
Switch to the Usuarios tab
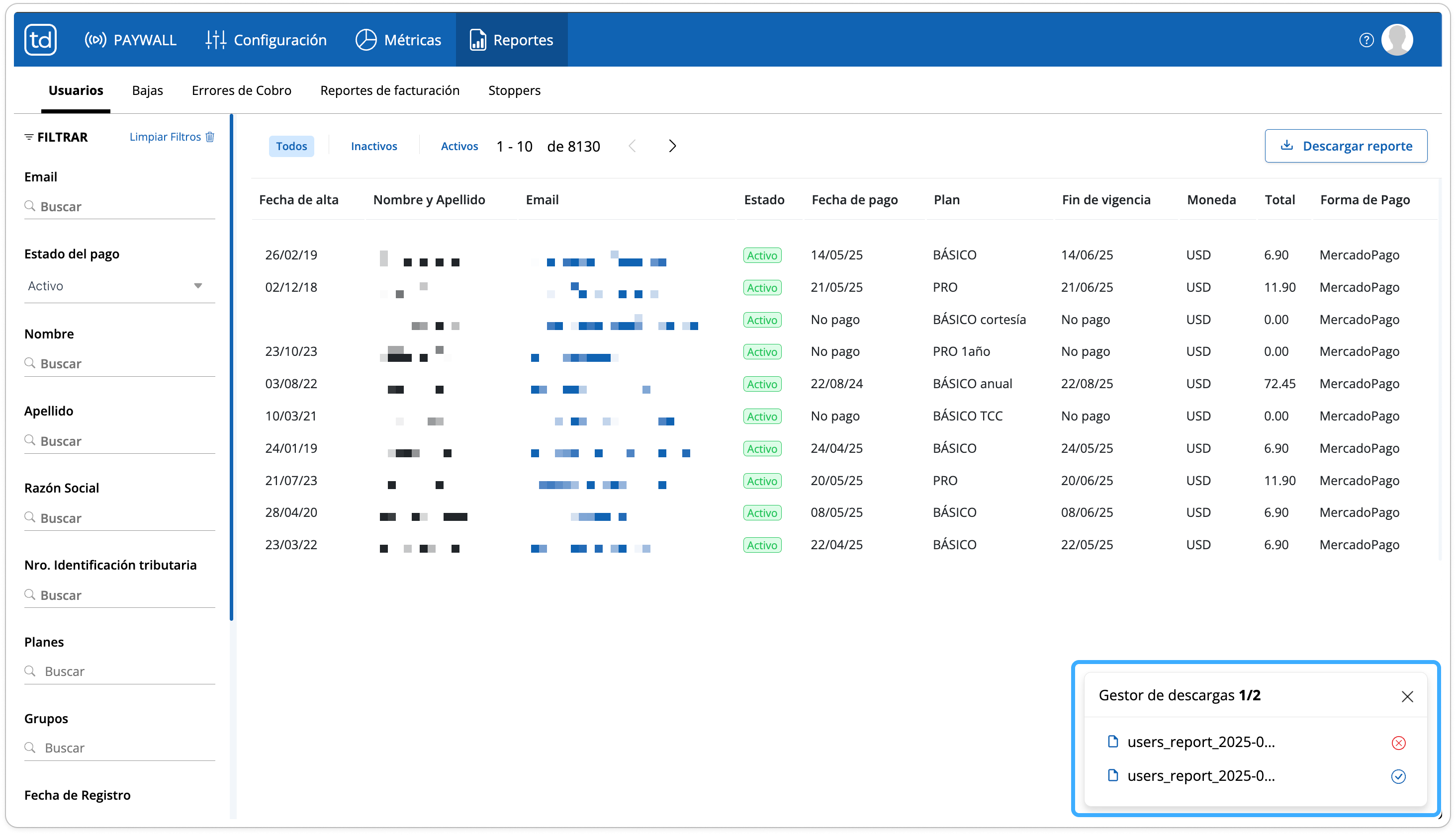[x=76, y=90]
